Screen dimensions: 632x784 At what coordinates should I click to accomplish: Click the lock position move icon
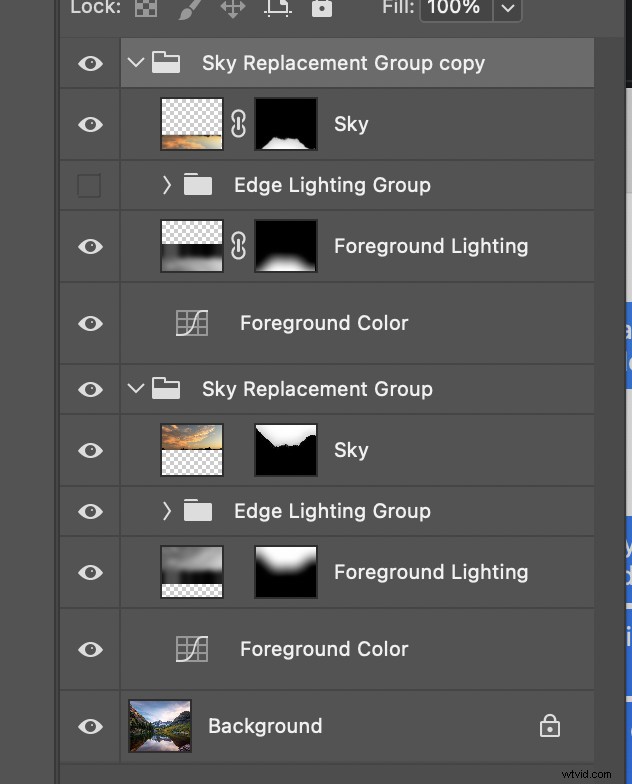point(232,8)
